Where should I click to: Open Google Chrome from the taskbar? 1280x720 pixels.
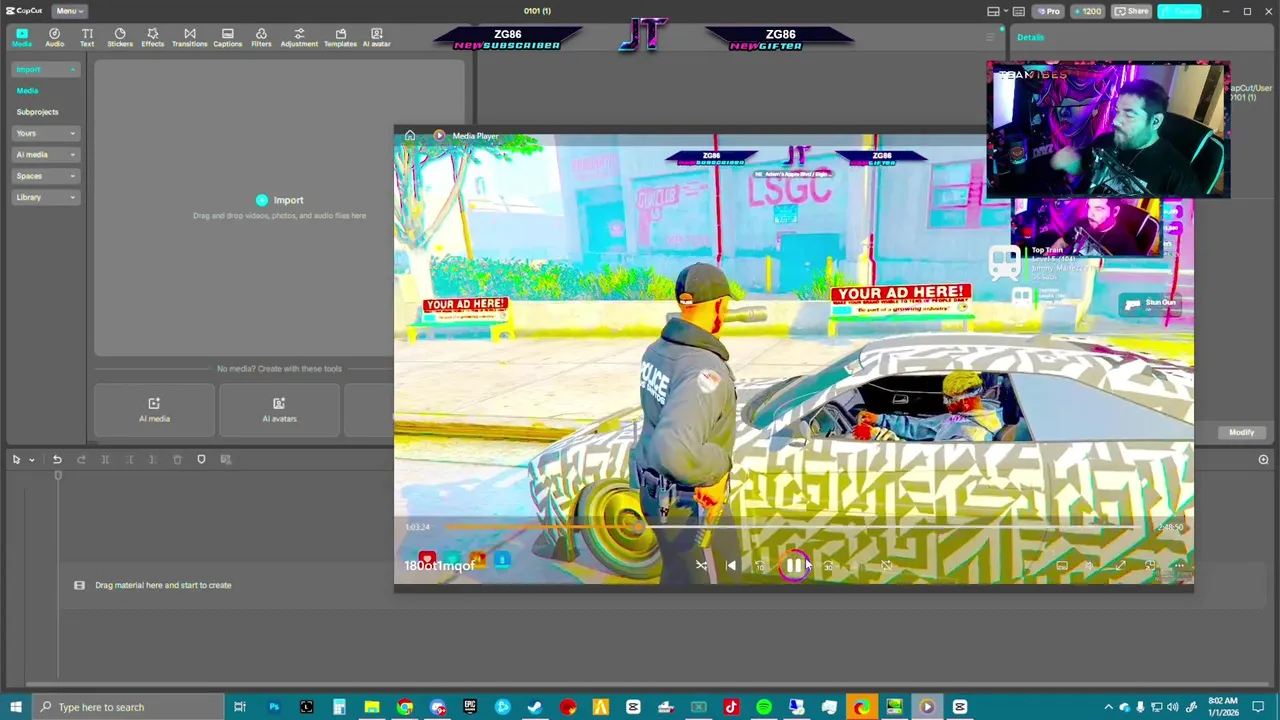tap(405, 707)
